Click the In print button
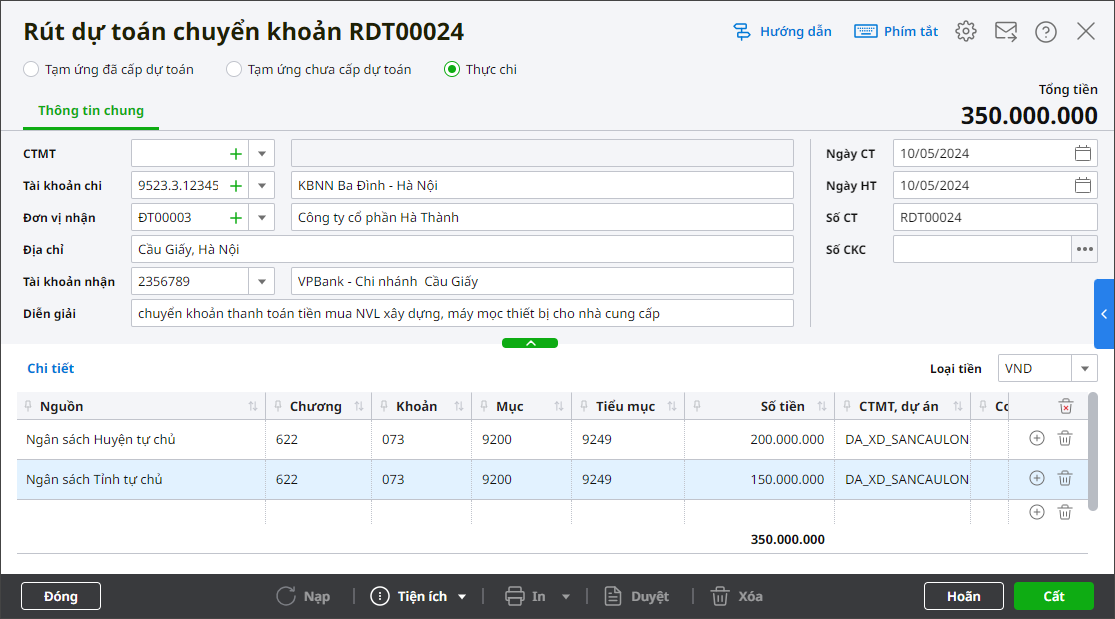This screenshot has width=1115, height=619. (526, 596)
